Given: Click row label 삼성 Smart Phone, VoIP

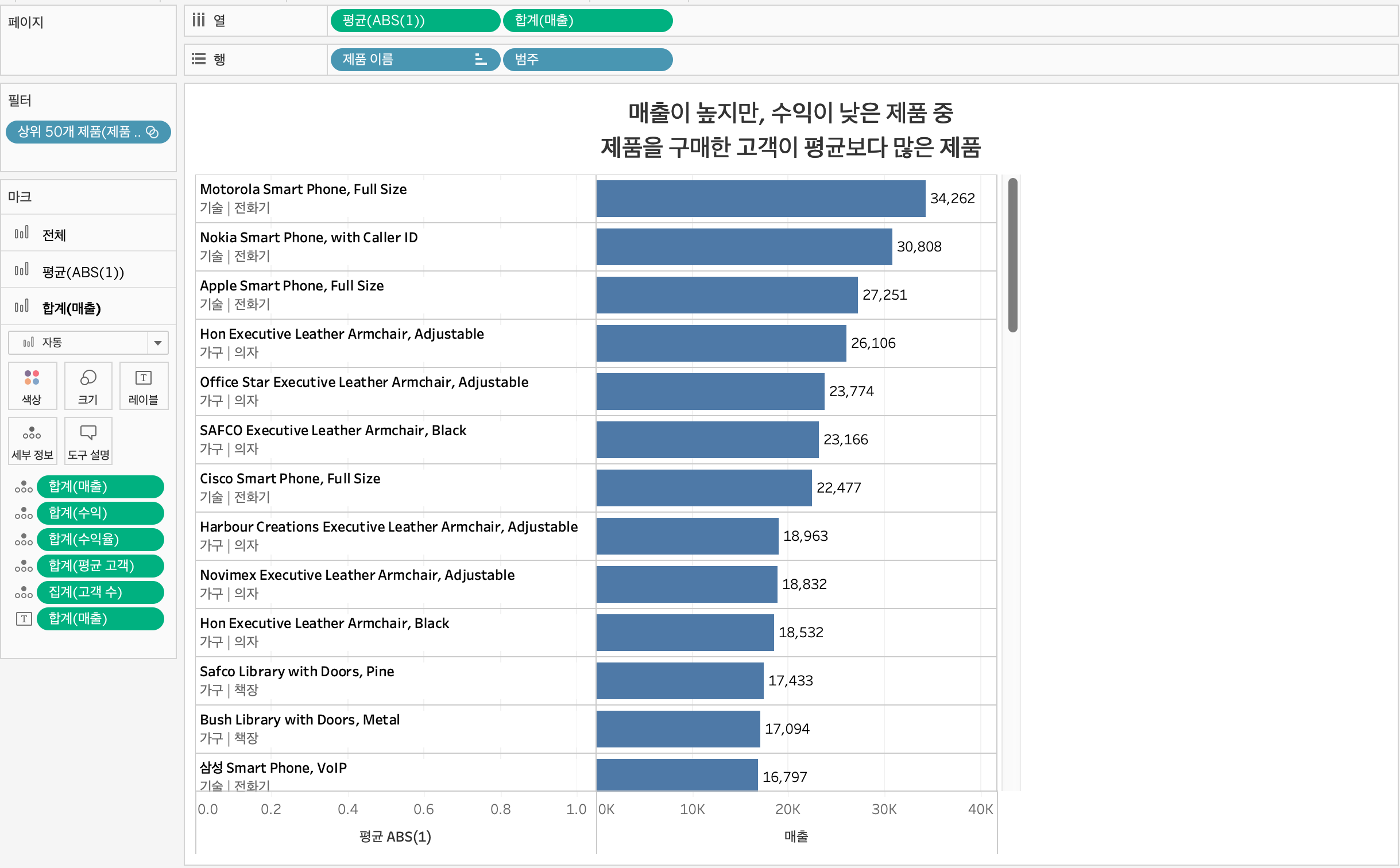Looking at the screenshot, I should 273,768.
